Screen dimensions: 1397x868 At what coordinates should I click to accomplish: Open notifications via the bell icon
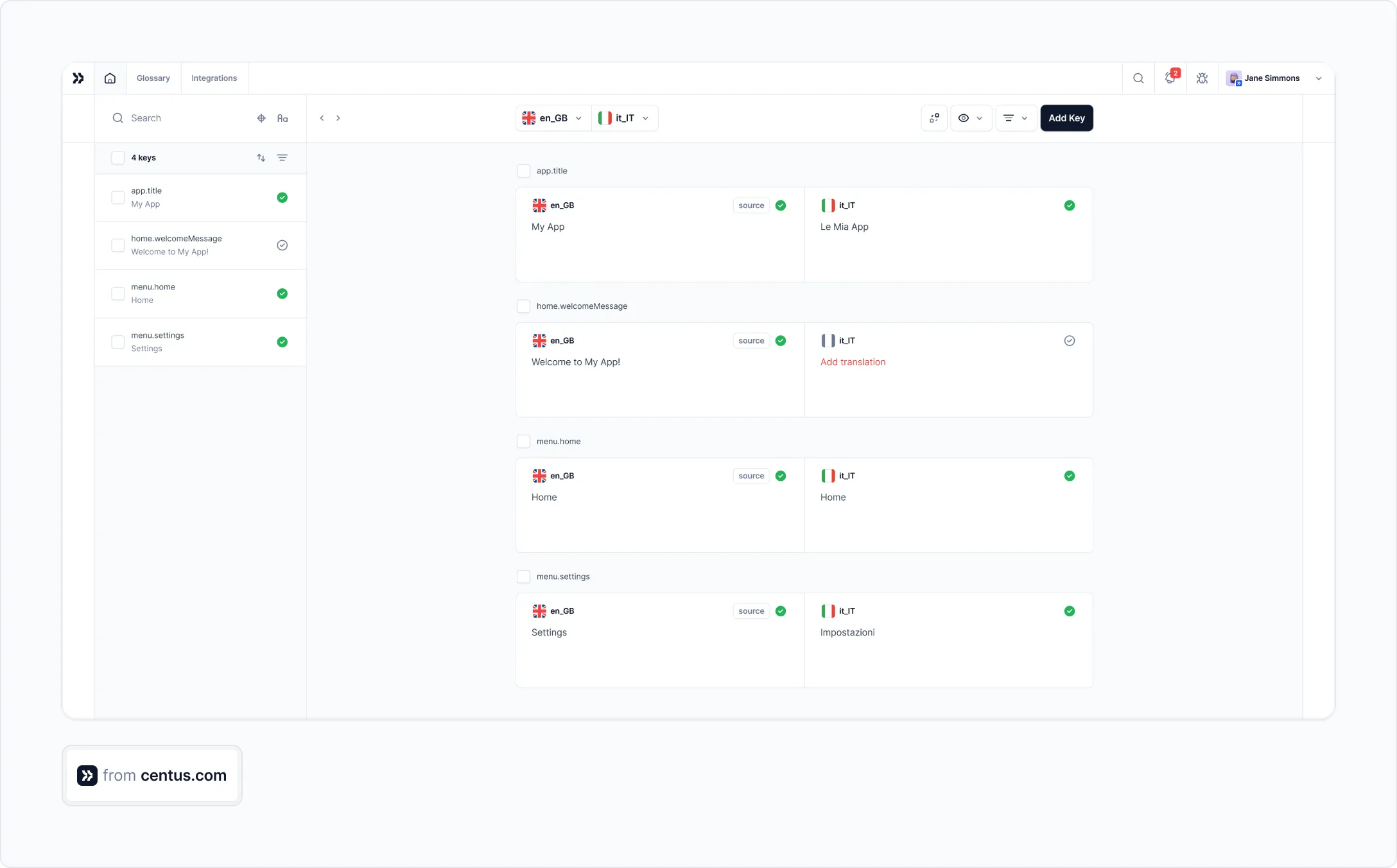click(1170, 78)
